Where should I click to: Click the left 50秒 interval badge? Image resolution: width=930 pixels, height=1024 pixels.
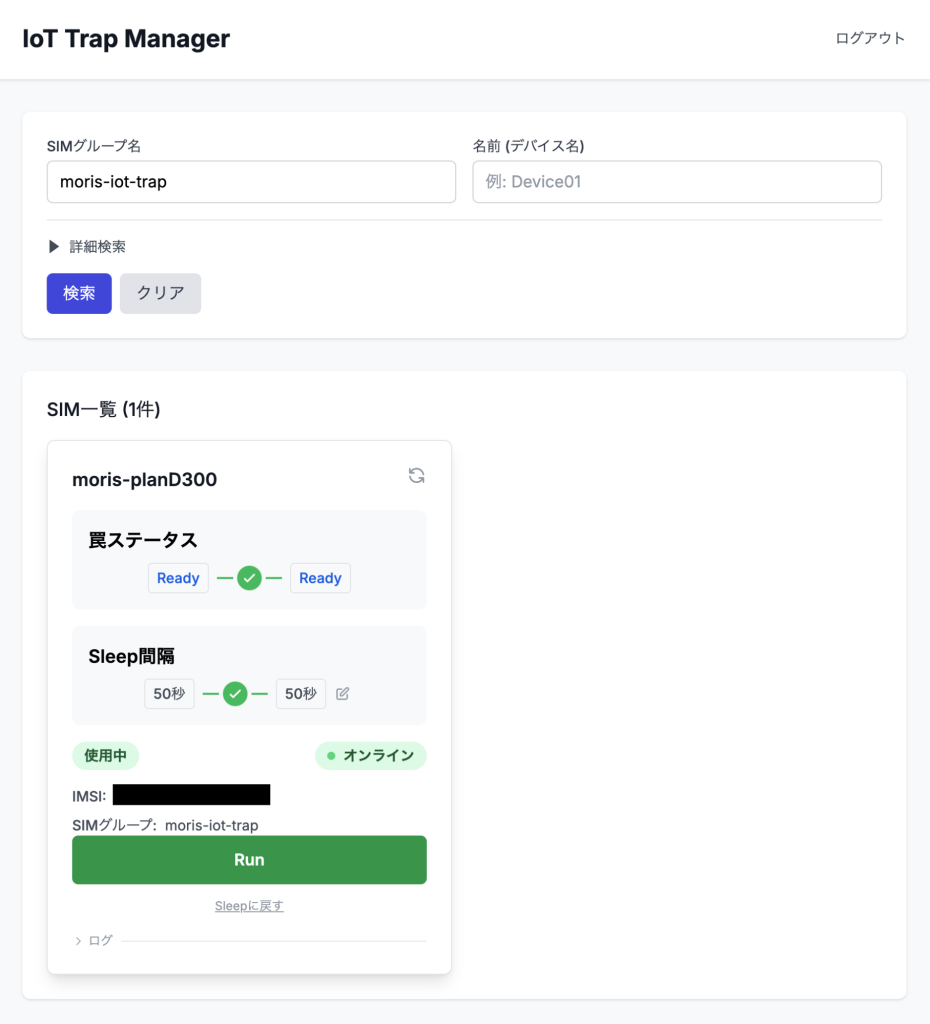pos(169,694)
